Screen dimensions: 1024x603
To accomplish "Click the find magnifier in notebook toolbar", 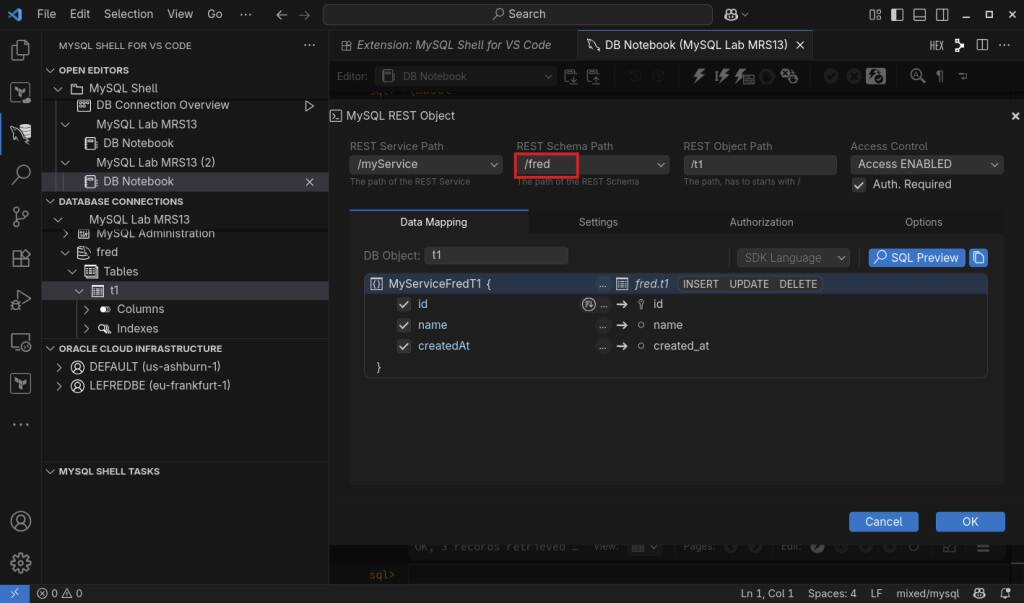I will tap(918, 76).
